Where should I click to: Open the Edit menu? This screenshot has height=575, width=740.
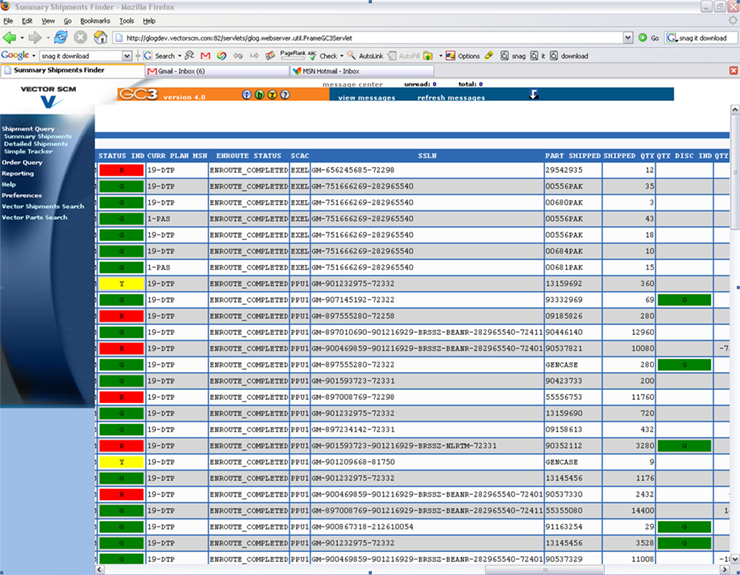(27, 21)
